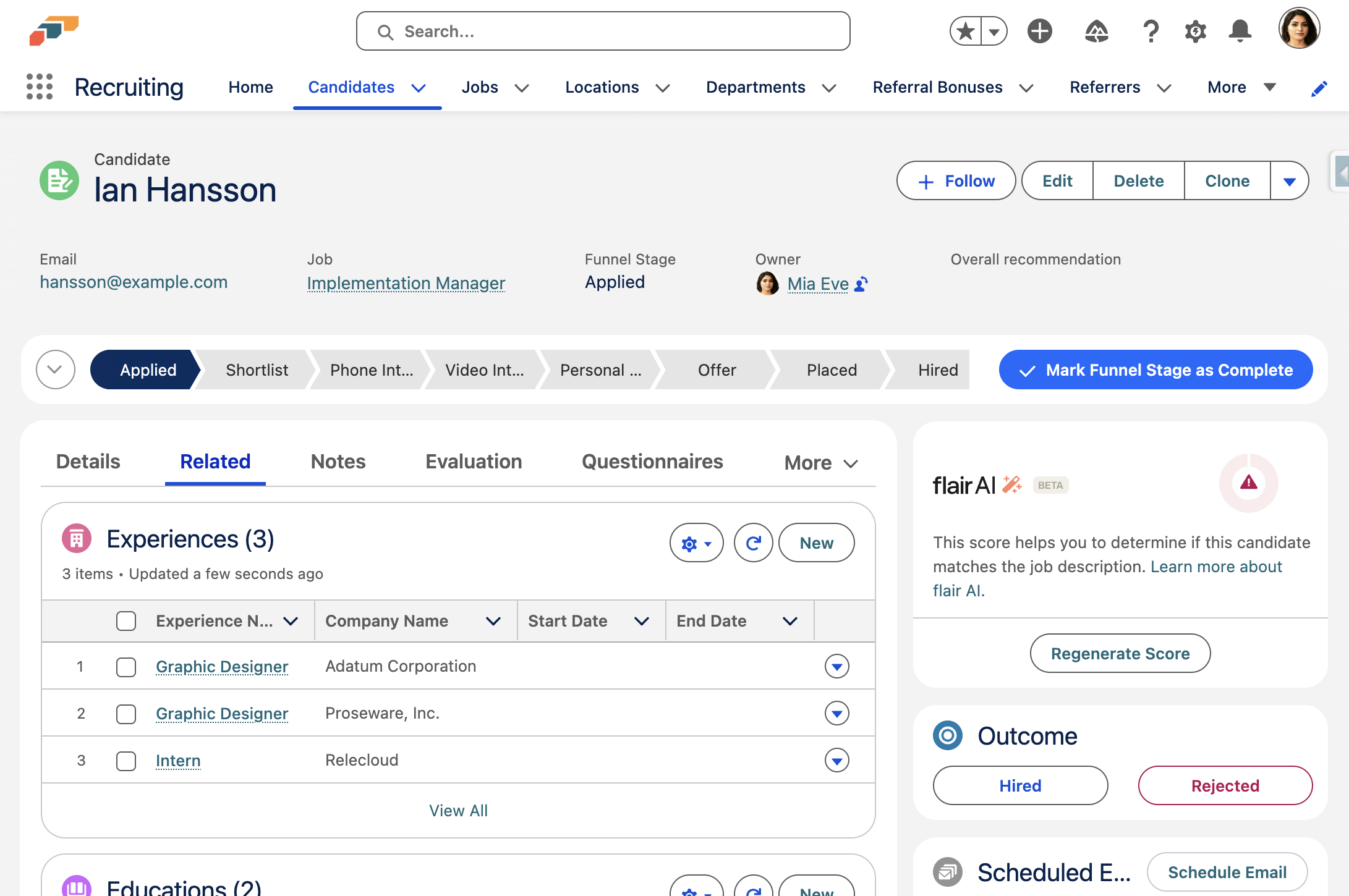This screenshot has height=896, width=1349.
Task: Refresh the Experiences list
Action: pyautogui.click(x=753, y=543)
